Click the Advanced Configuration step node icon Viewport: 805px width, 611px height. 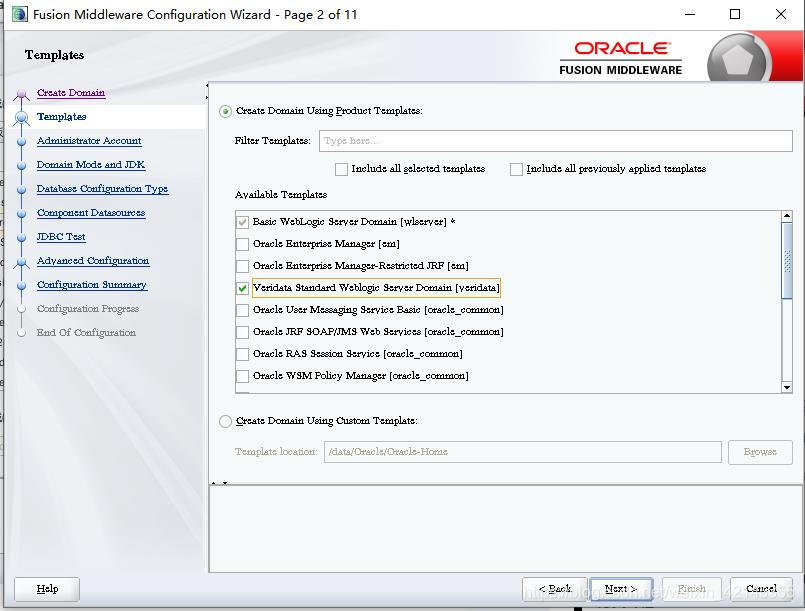22,262
